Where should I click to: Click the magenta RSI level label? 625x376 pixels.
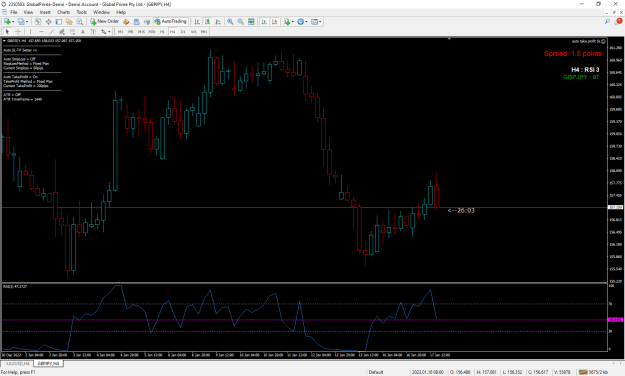click(x=615, y=320)
